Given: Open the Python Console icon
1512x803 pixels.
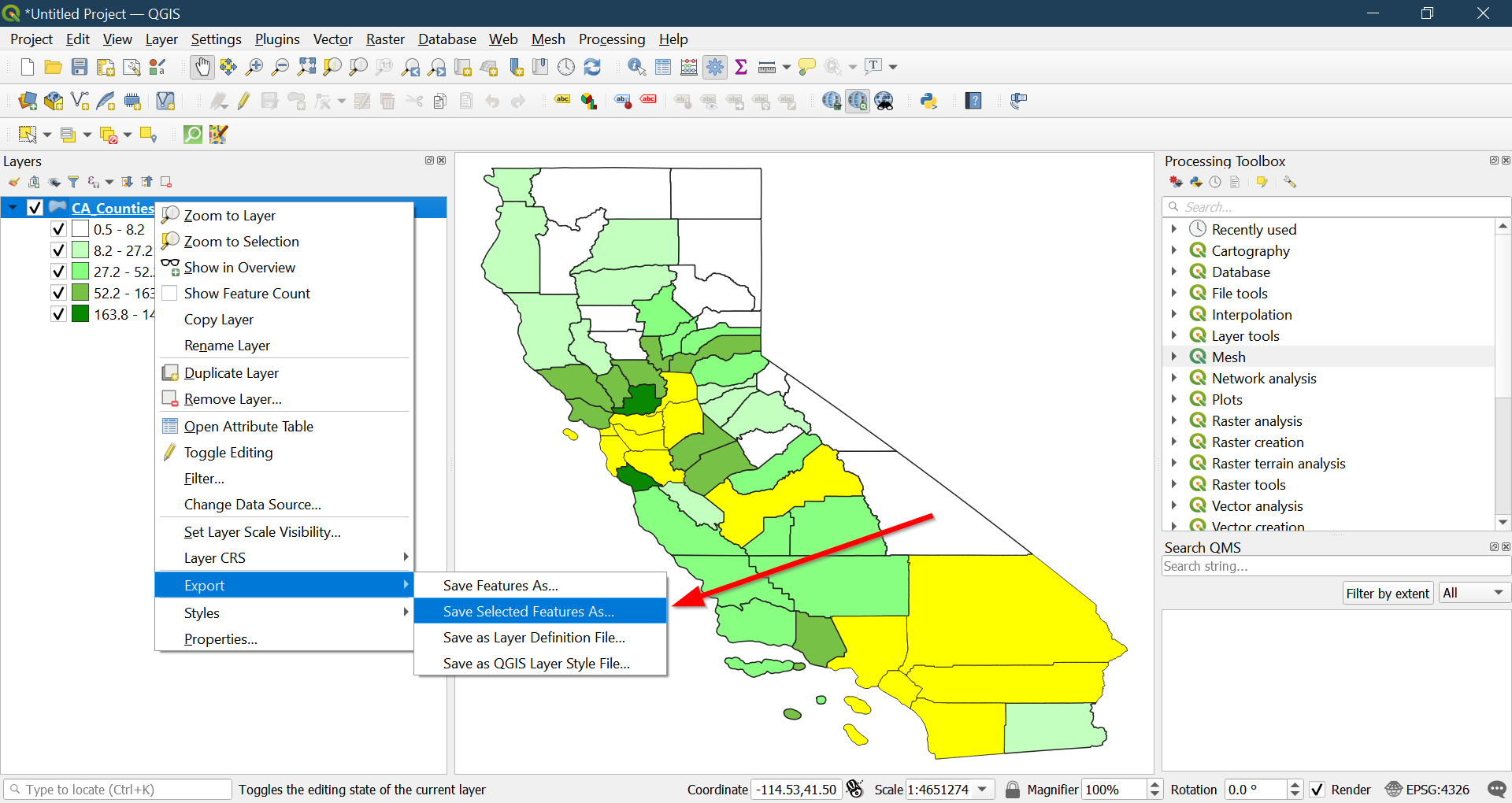Looking at the screenshot, I should coord(928,101).
